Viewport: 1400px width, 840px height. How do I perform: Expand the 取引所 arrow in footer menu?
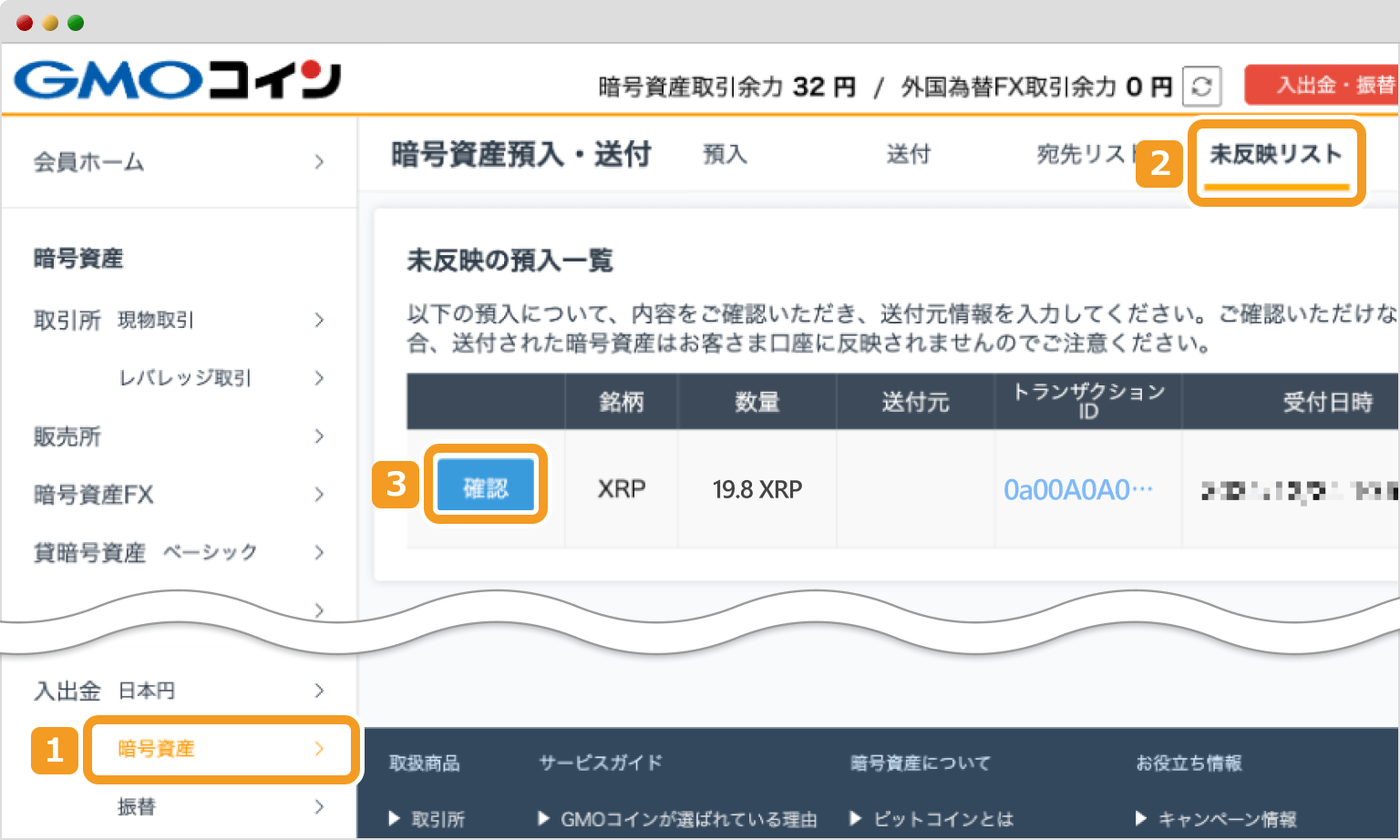tap(396, 819)
